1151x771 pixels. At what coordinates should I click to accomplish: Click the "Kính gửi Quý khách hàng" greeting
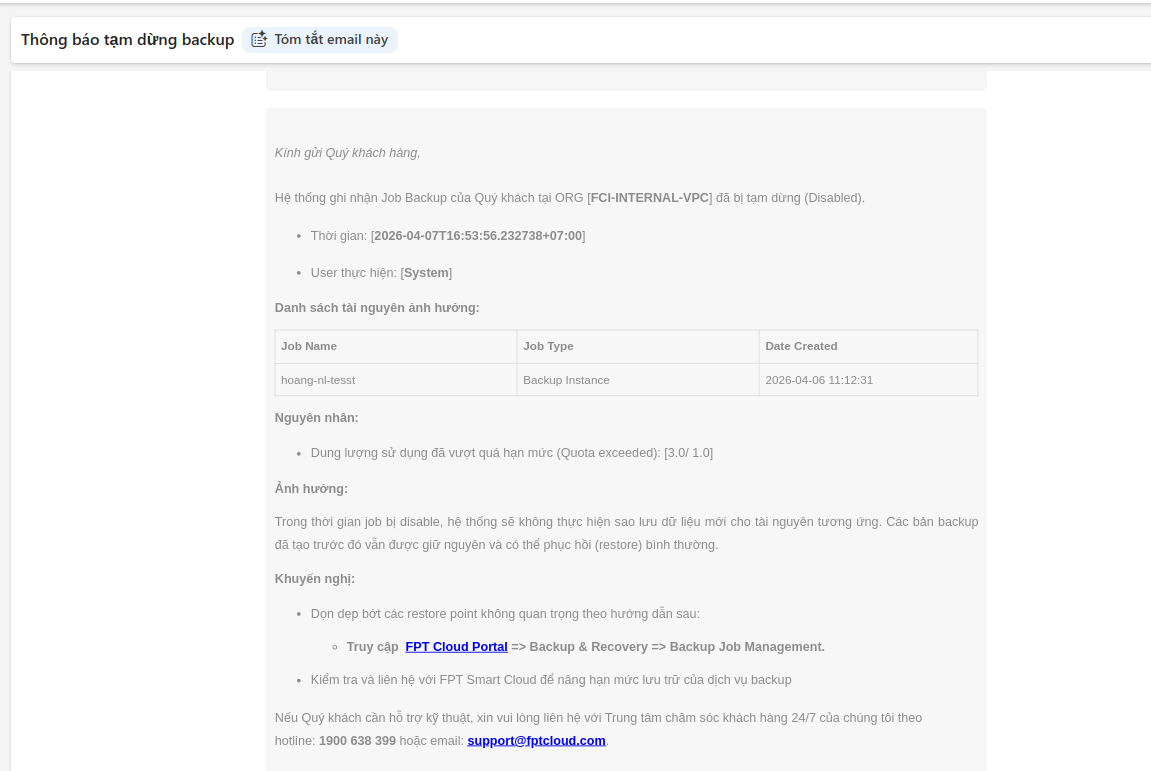[347, 153]
